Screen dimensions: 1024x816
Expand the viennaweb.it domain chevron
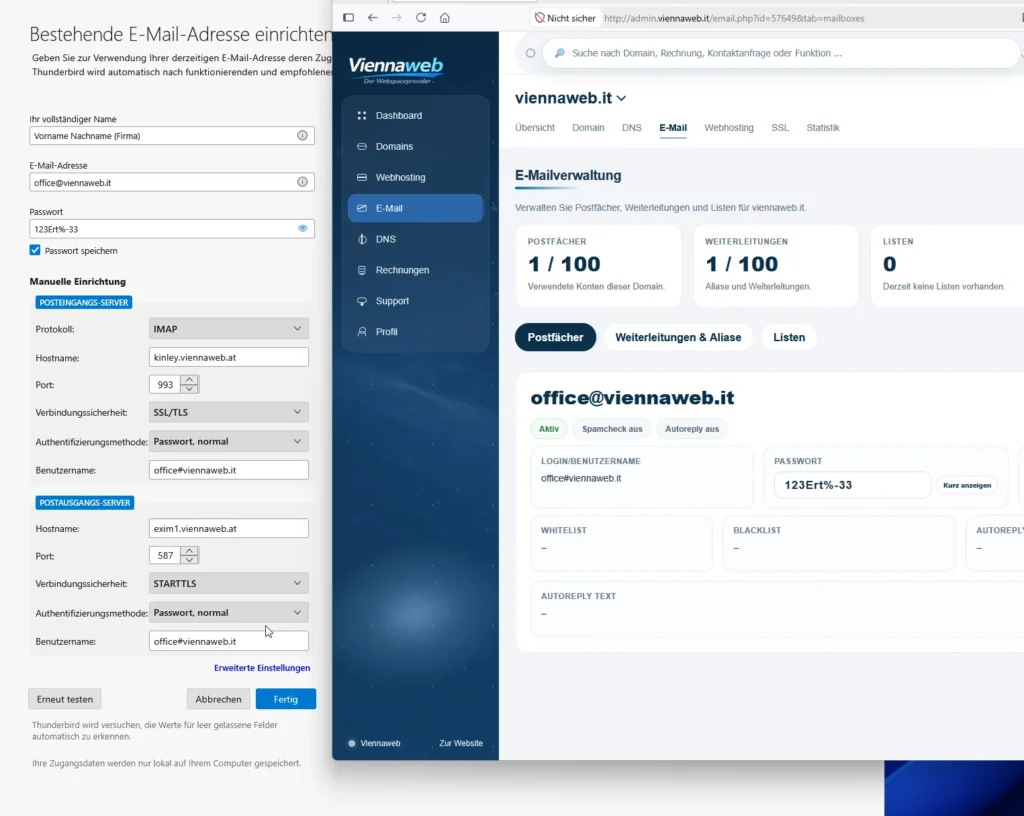621,99
